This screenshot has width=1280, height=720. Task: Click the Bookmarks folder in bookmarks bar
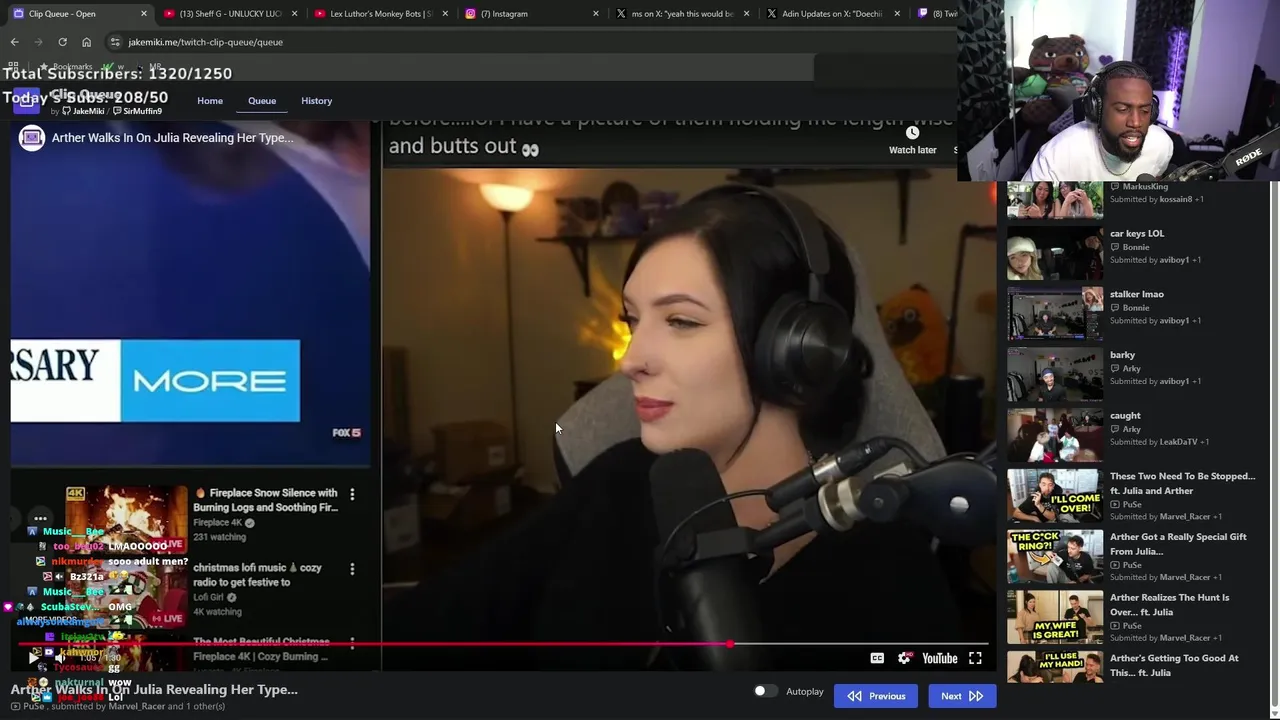coord(66,66)
